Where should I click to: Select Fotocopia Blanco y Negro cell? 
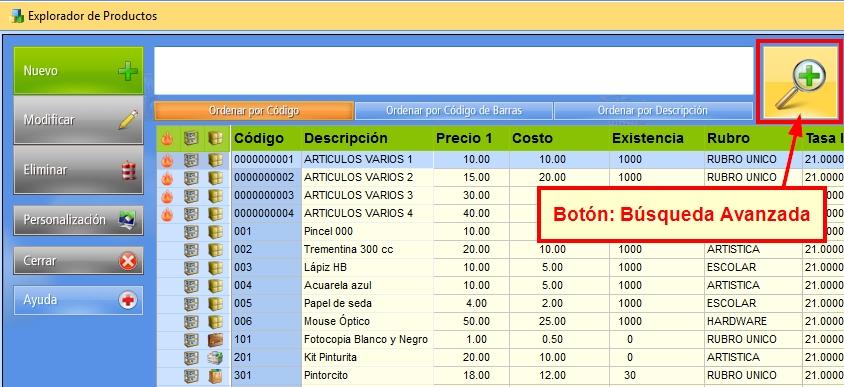pos(367,339)
